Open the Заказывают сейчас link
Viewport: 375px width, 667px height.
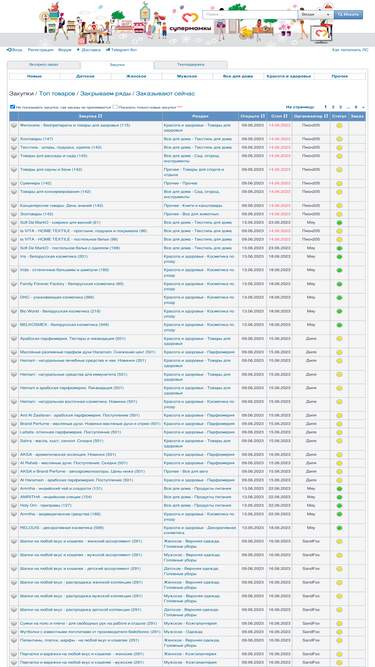coord(165,93)
